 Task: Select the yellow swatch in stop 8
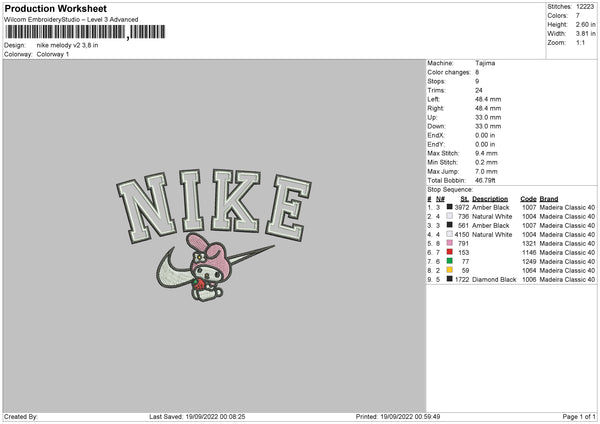[450, 270]
